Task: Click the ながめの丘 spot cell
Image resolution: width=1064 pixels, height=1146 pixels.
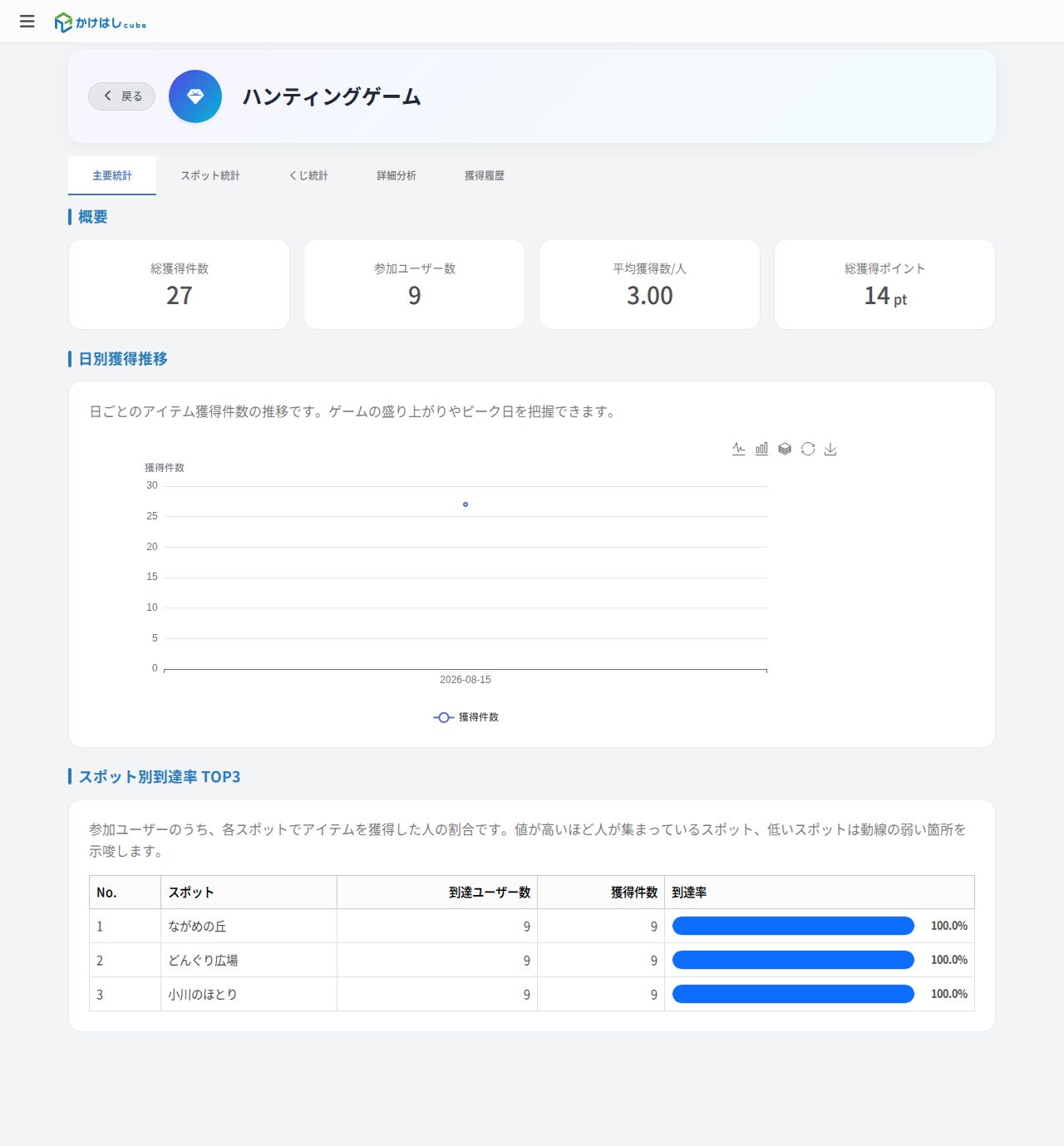Action: click(249, 926)
